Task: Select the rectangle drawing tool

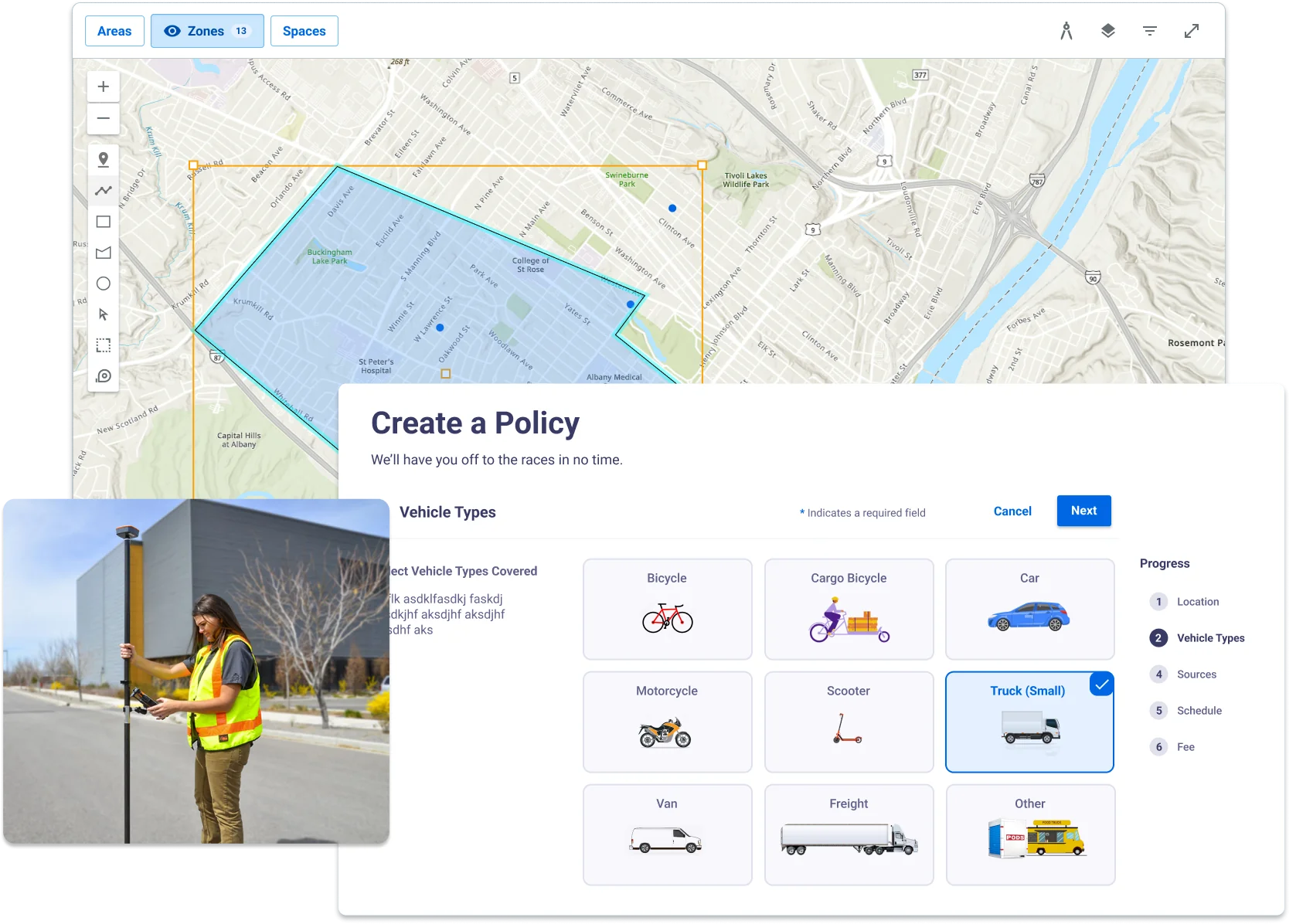Action: (x=103, y=222)
